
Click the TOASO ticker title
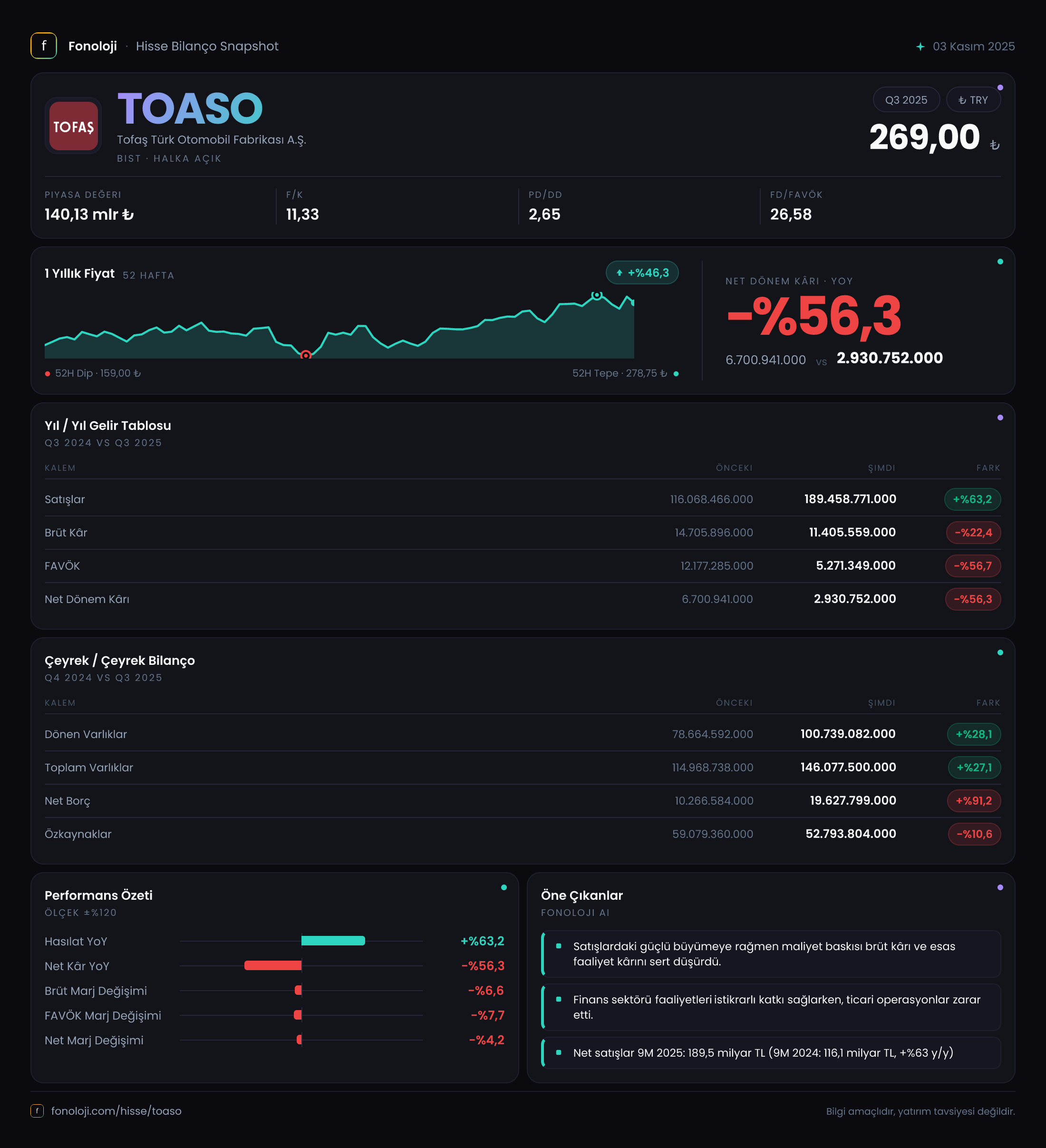(x=190, y=108)
